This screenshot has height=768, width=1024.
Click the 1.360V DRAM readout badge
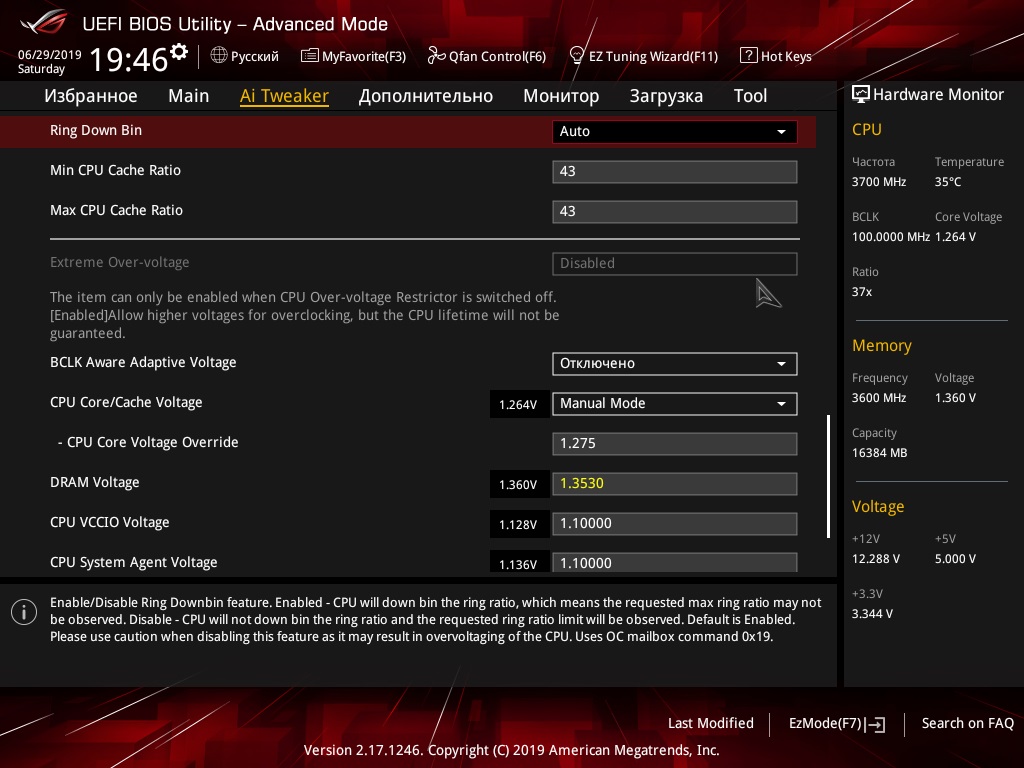click(519, 485)
